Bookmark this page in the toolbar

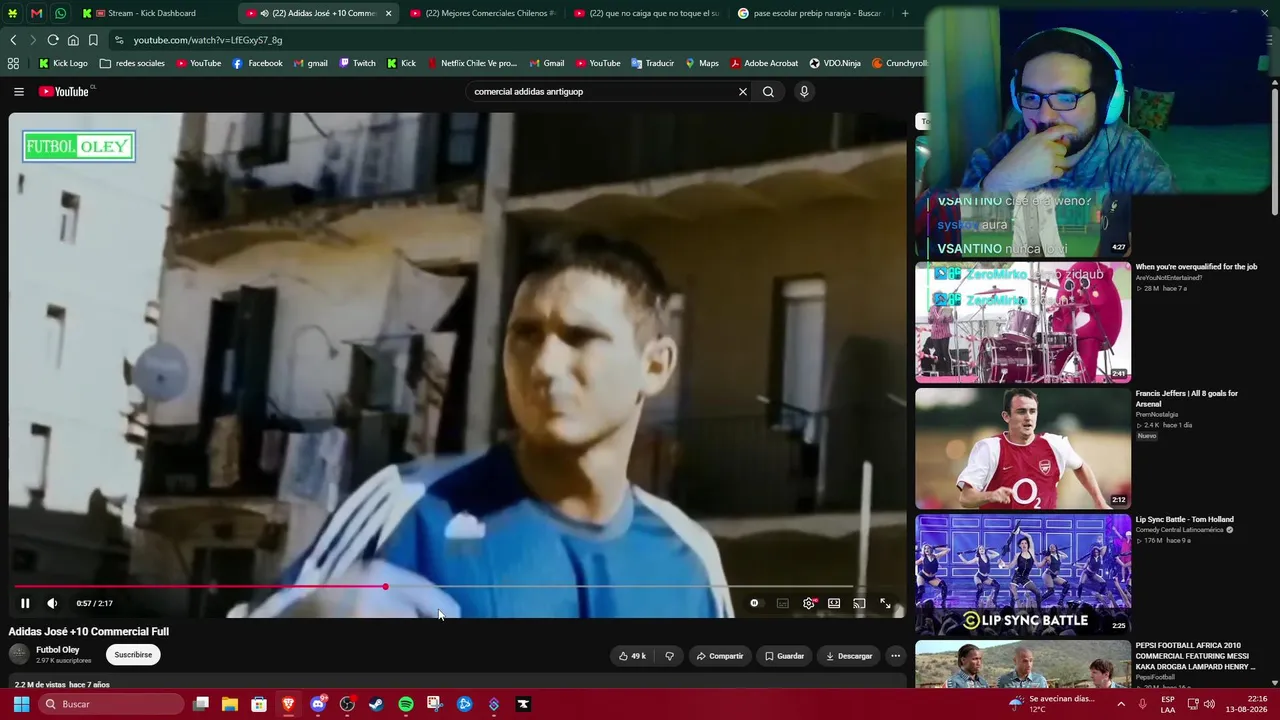[93, 40]
